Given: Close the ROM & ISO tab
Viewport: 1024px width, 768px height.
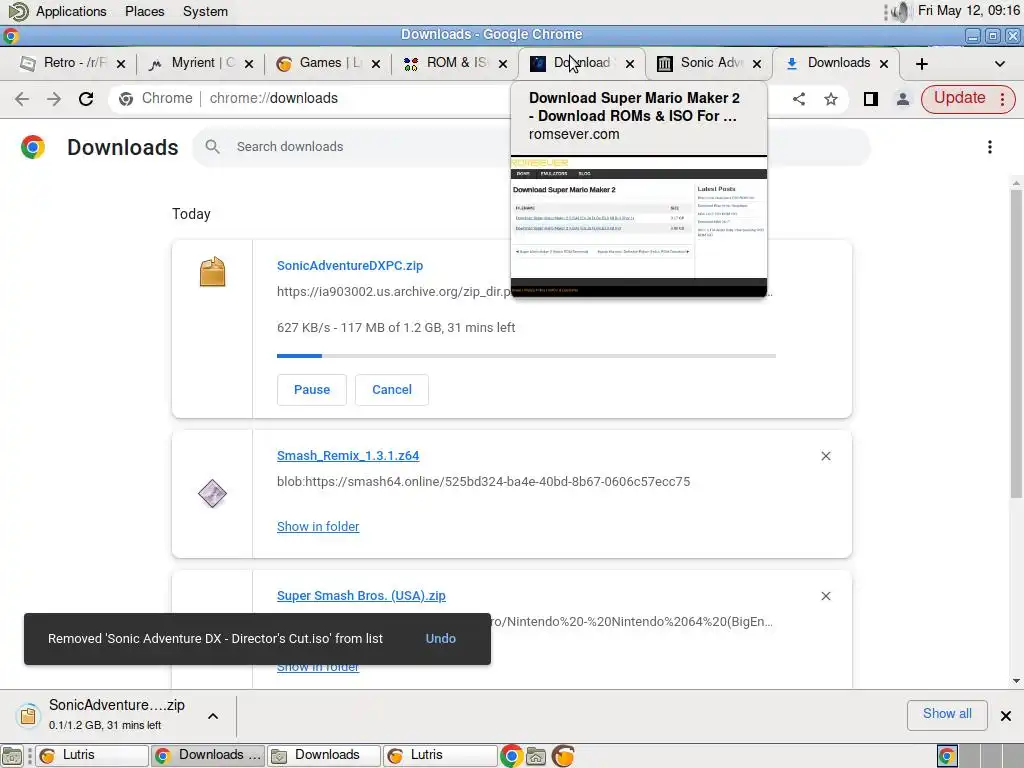Looking at the screenshot, I should (x=503, y=63).
